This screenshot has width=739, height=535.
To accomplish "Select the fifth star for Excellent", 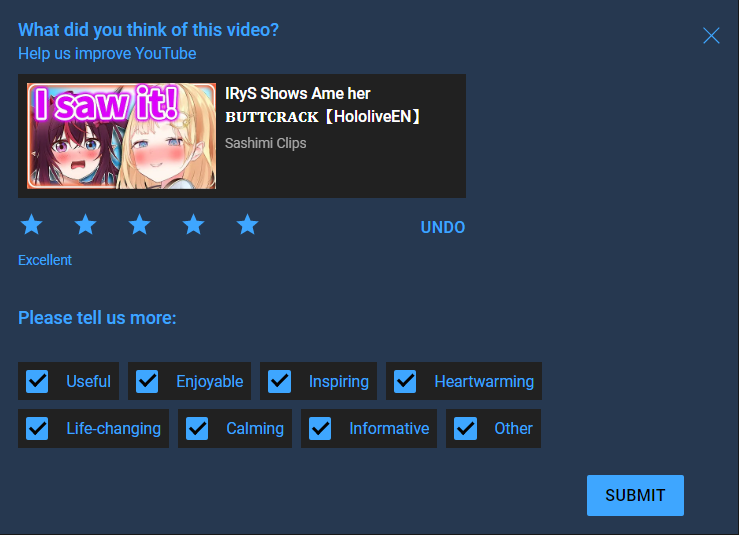I will pos(247,224).
